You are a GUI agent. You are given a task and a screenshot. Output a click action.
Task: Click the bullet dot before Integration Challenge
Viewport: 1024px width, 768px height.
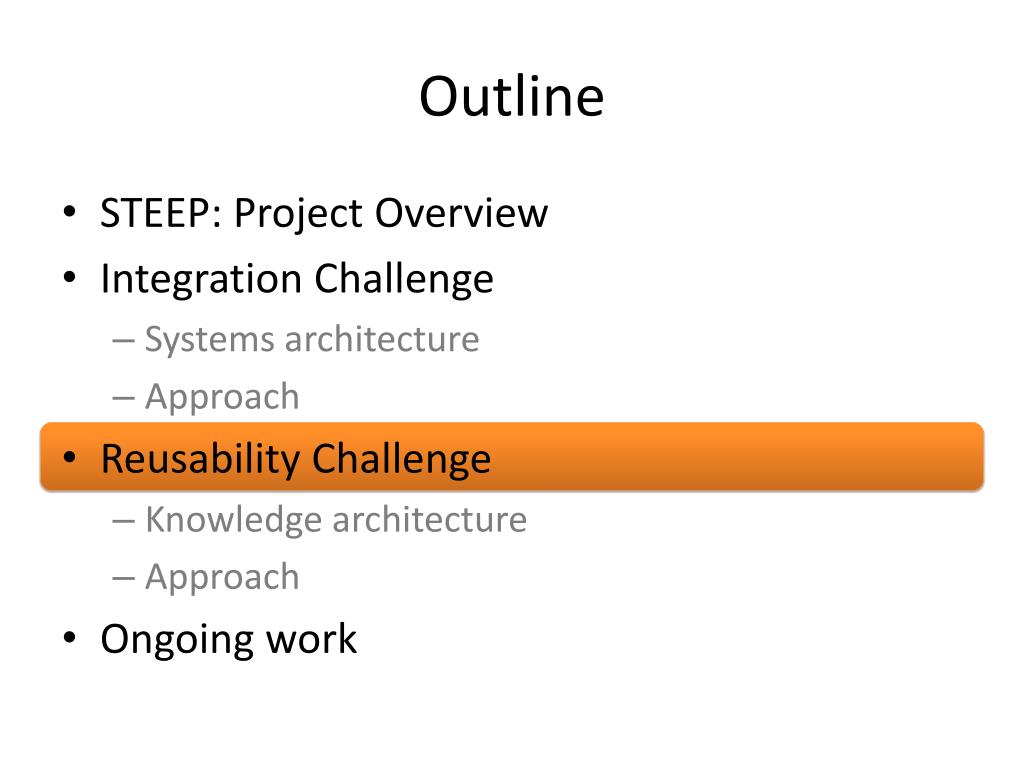pos(69,278)
